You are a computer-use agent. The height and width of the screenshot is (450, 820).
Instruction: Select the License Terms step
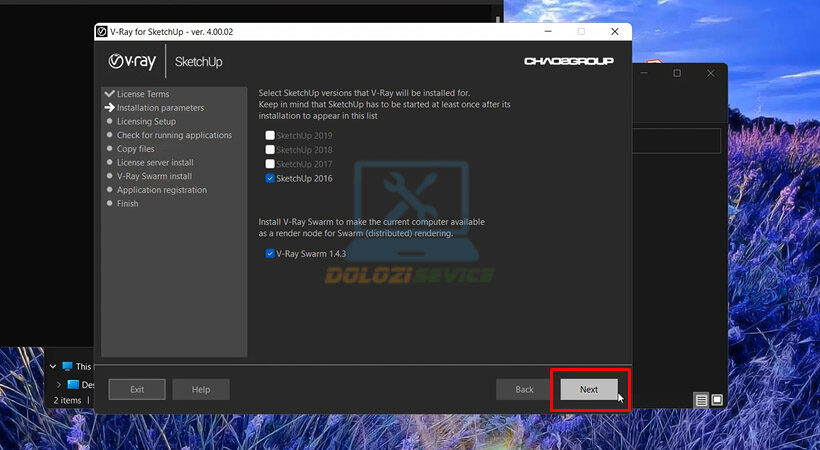tap(142, 94)
